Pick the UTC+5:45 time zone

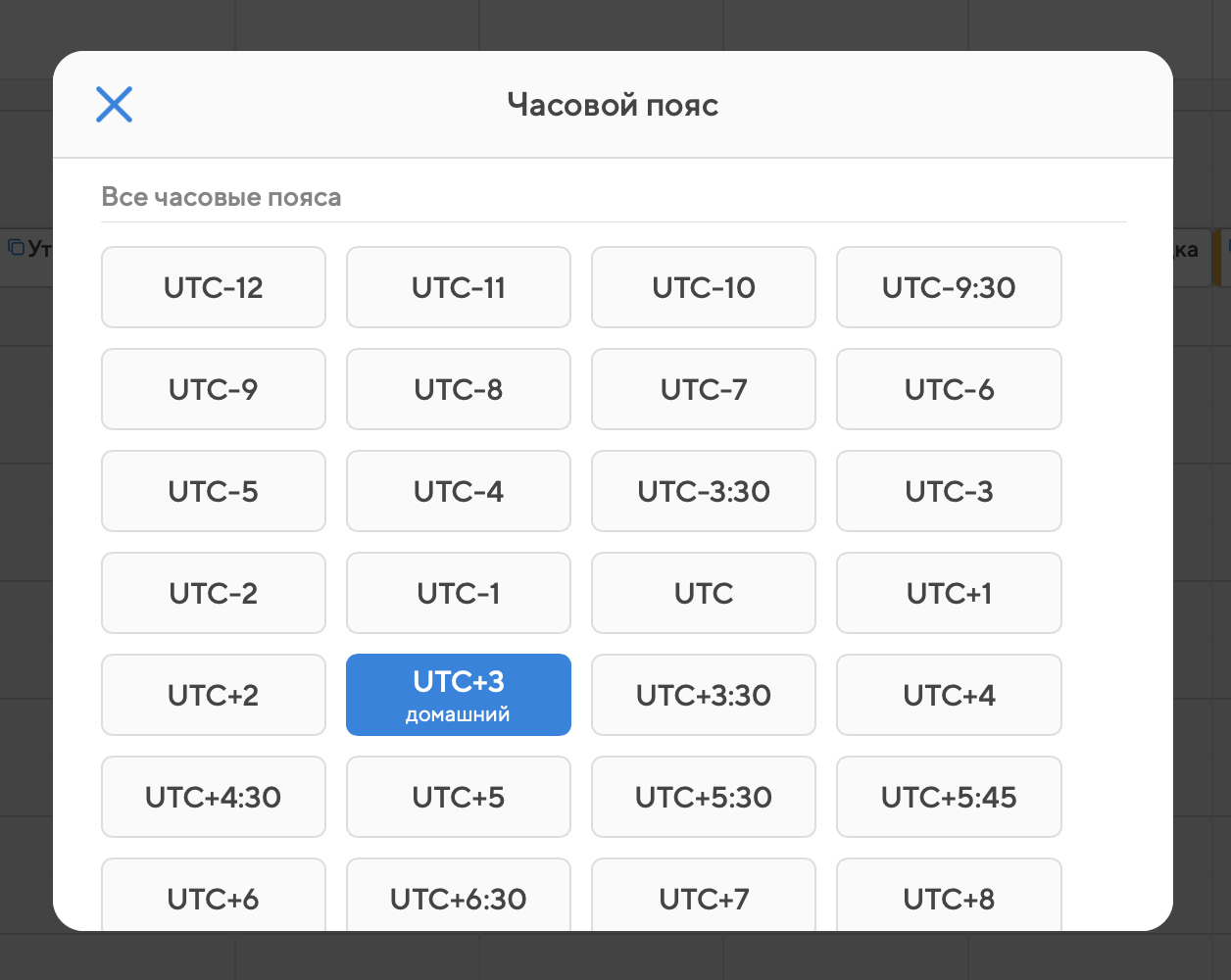(949, 797)
